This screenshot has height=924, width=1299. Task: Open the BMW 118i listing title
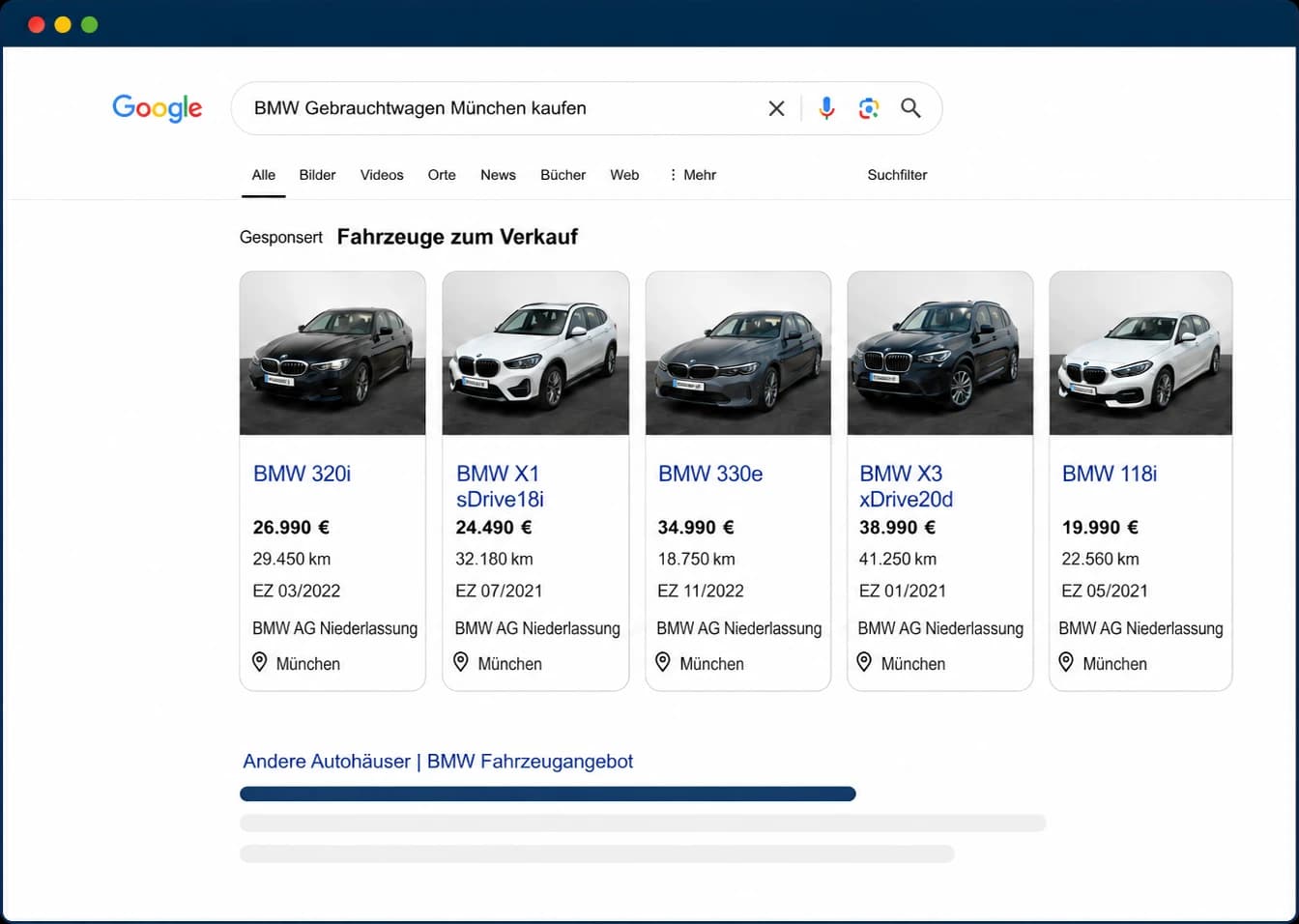(1110, 474)
